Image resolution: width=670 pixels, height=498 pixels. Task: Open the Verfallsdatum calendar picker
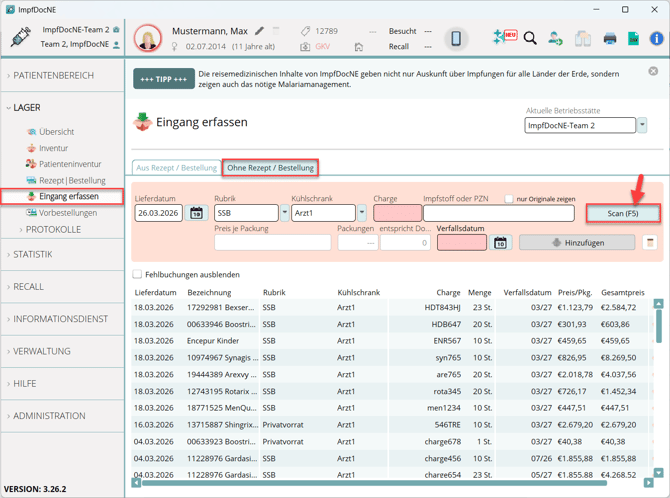[x=500, y=242]
